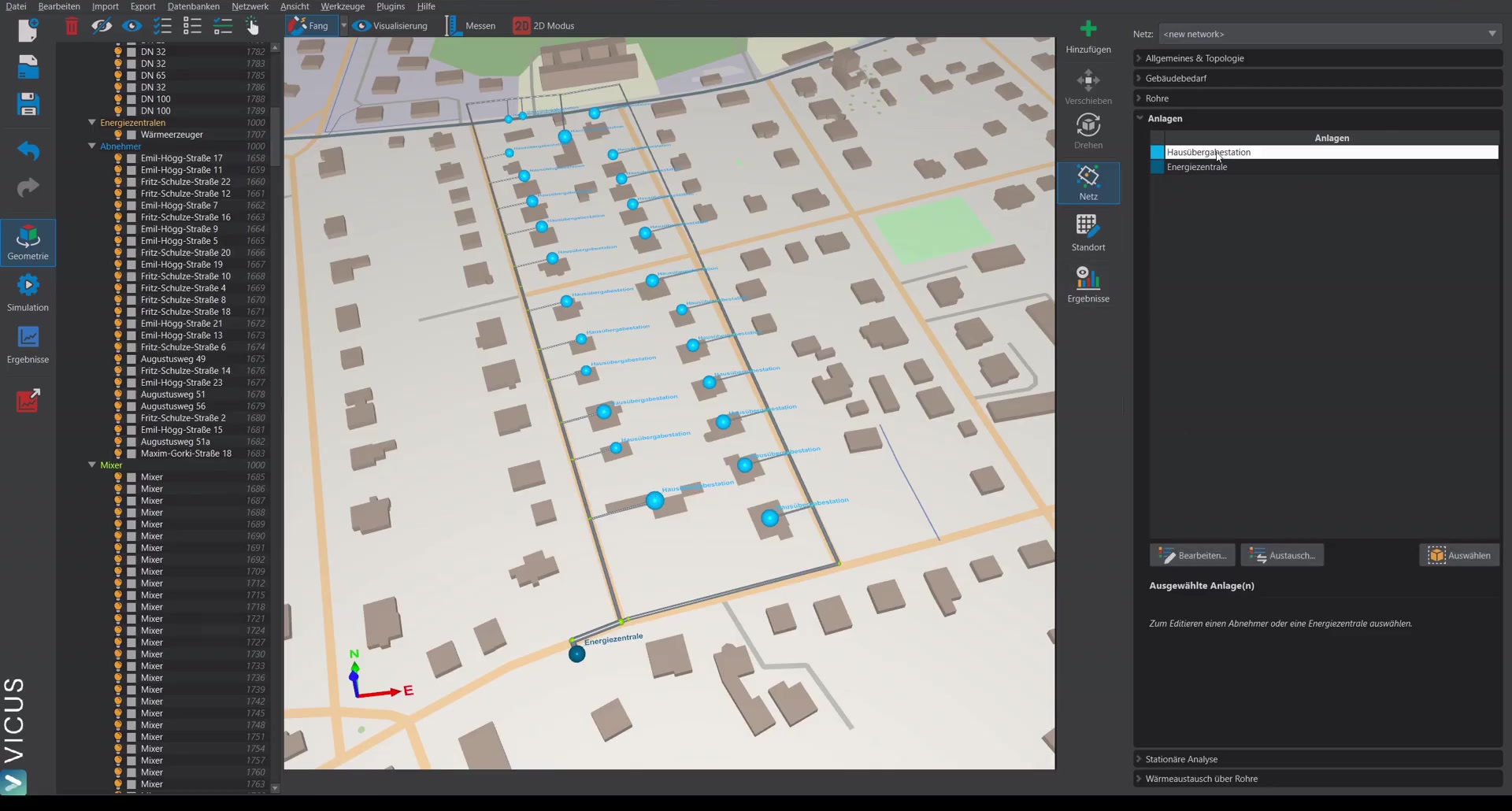Click the Austausch... button
This screenshot has height=811, width=1512.
point(1283,555)
